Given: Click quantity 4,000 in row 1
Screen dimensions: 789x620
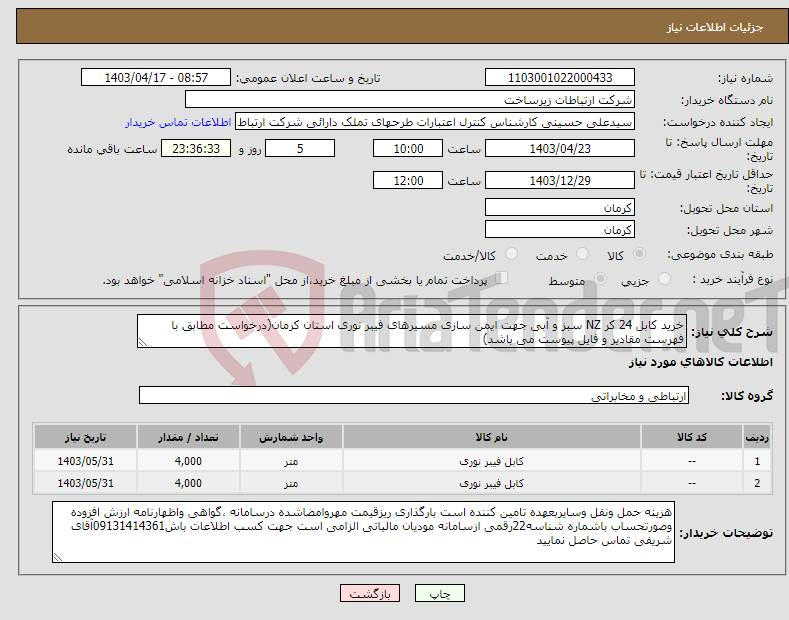Looking at the screenshot, I should 188,461.
